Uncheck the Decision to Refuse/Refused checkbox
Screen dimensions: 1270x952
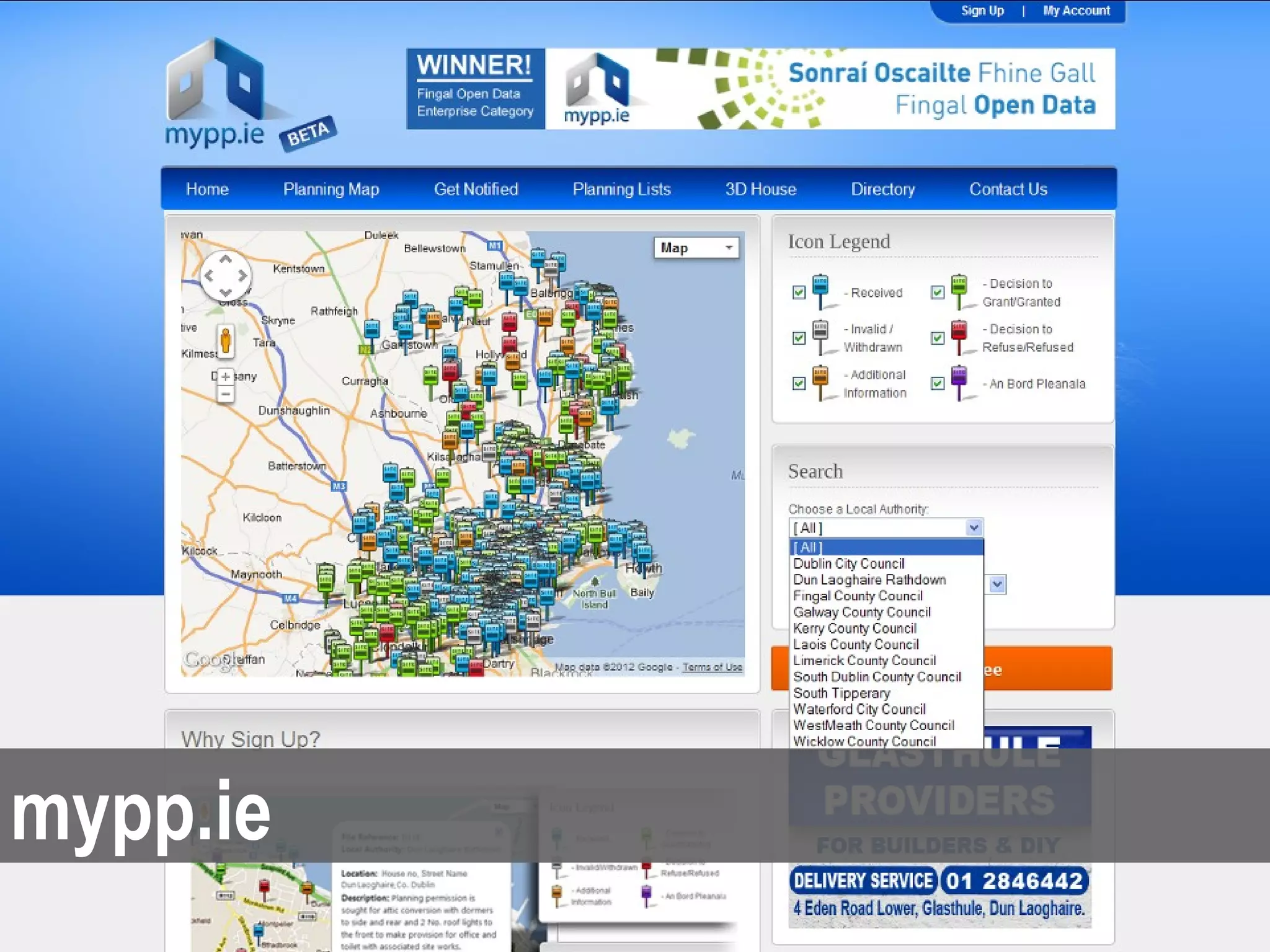coord(938,338)
